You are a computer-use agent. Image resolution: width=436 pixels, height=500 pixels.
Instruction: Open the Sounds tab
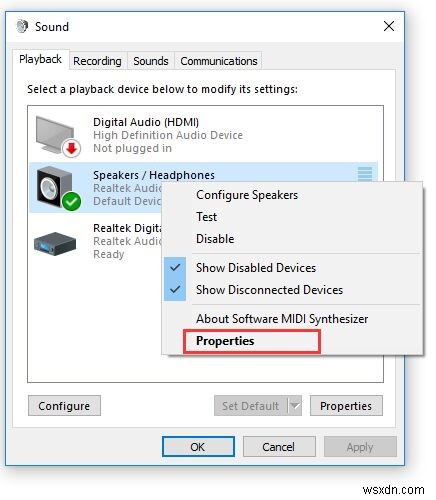pos(151,61)
